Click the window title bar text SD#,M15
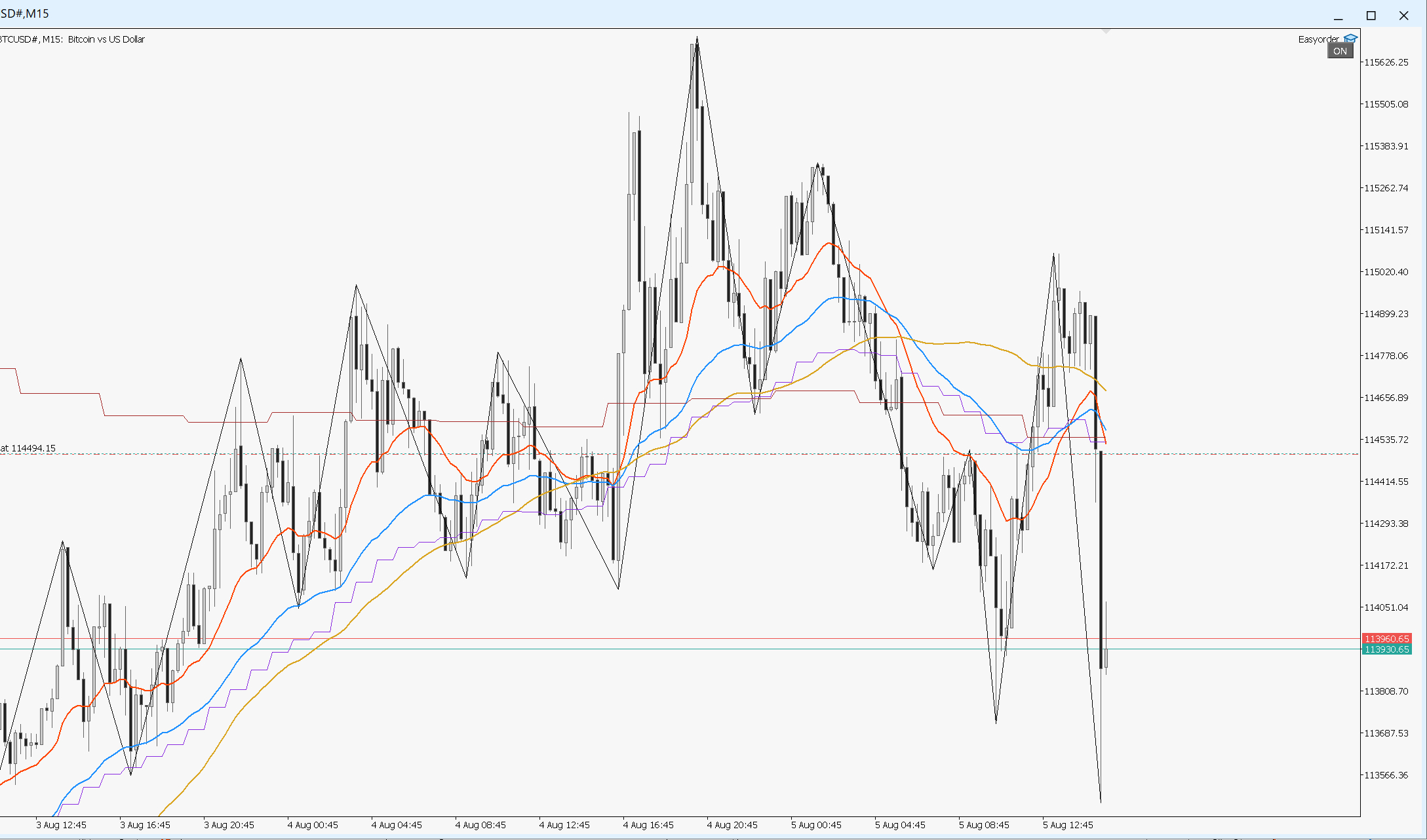Viewport: 1427px width, 840px height. point(25,14)
